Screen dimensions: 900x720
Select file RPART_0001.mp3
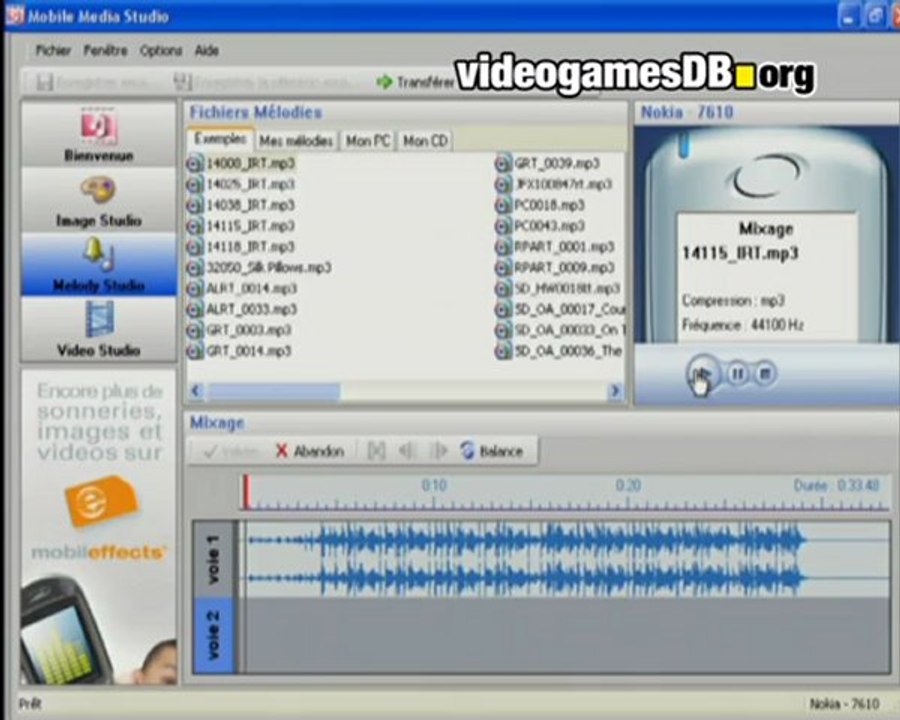(564, 247)
